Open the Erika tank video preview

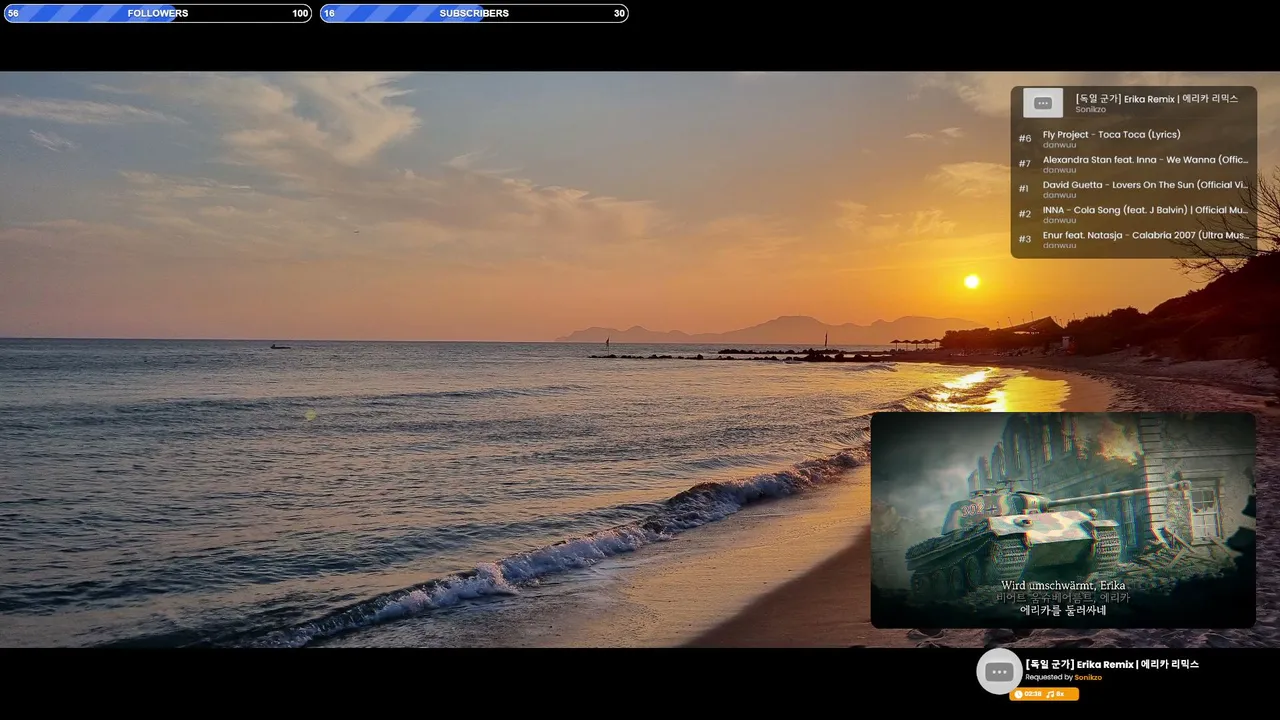coord(1063,520)
